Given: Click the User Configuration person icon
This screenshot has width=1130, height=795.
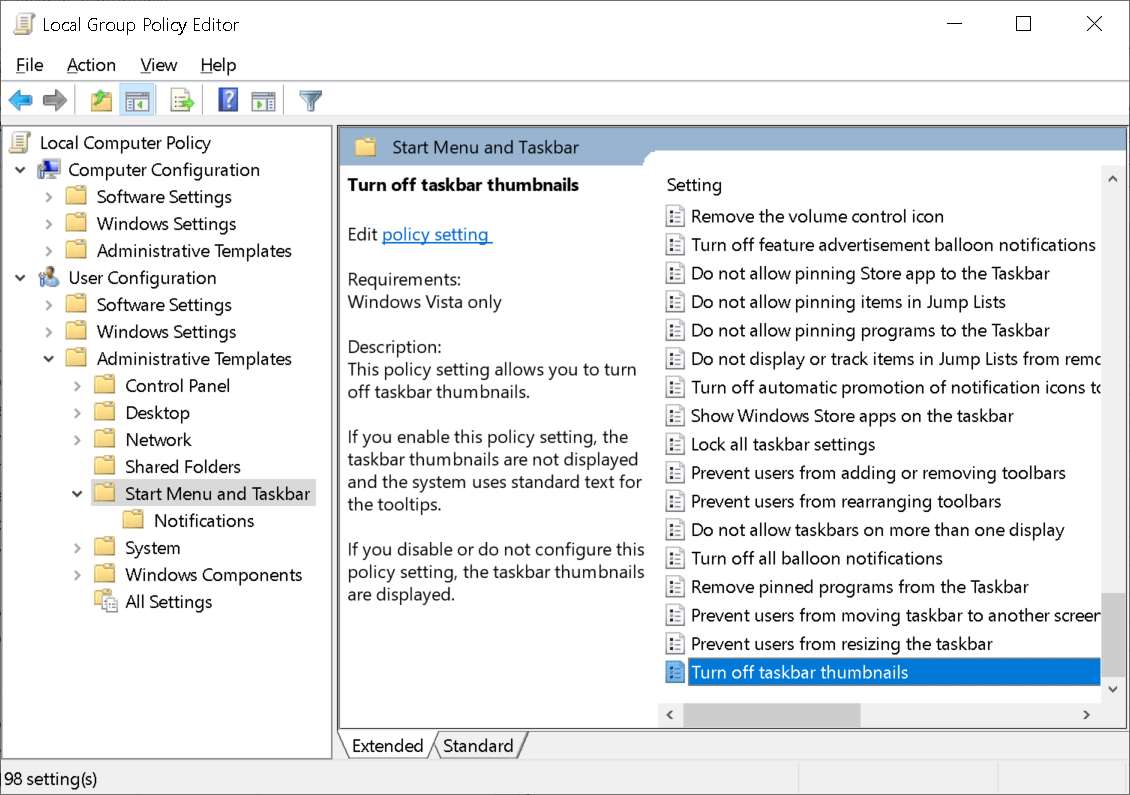Looking at the screenshot, I should click(49, 277).
